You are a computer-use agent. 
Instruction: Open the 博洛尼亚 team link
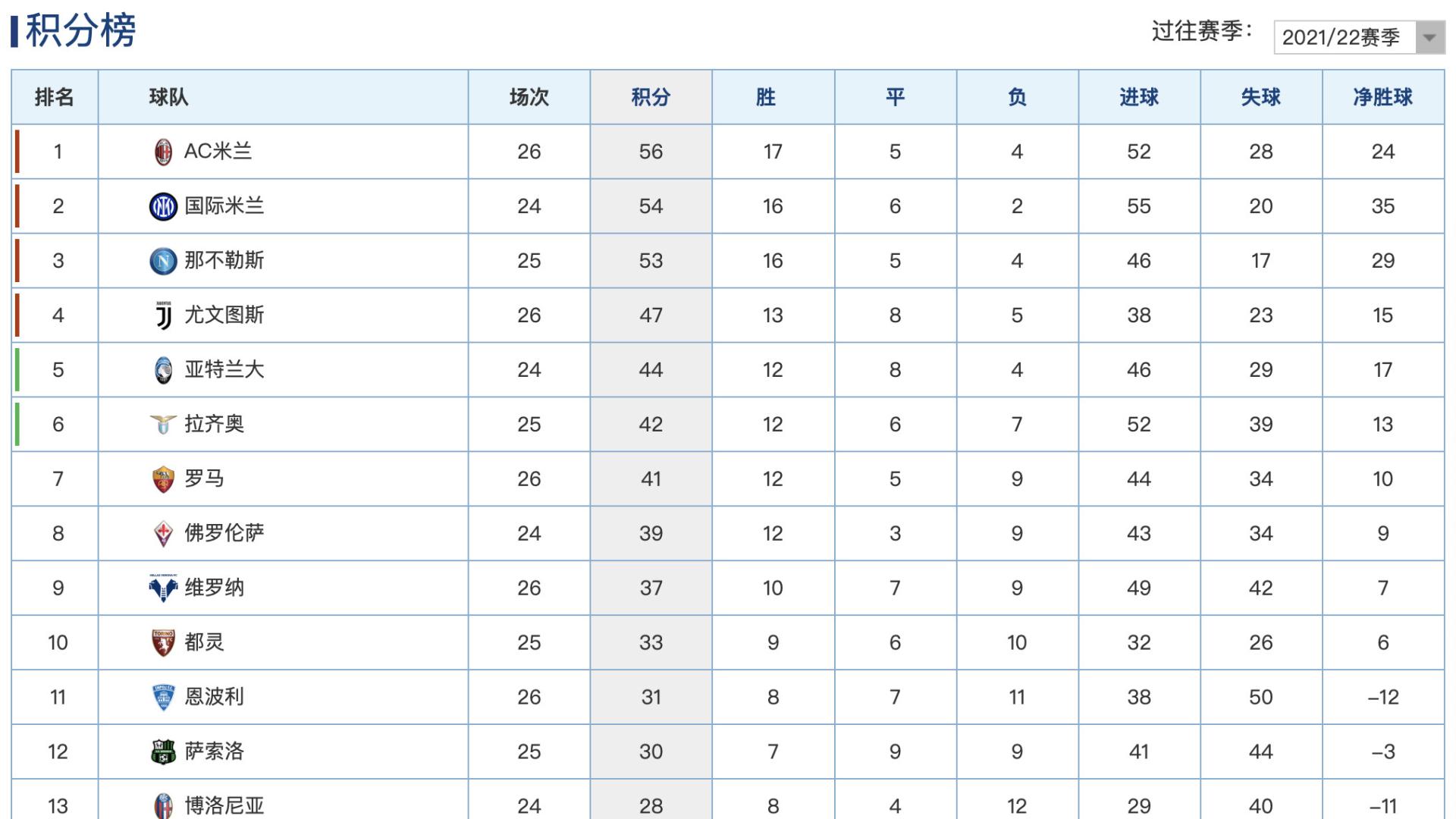click(224, 805)
